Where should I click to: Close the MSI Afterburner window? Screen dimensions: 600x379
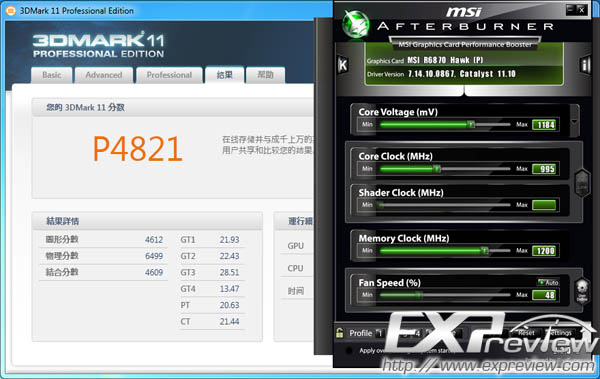coord(582,10)
